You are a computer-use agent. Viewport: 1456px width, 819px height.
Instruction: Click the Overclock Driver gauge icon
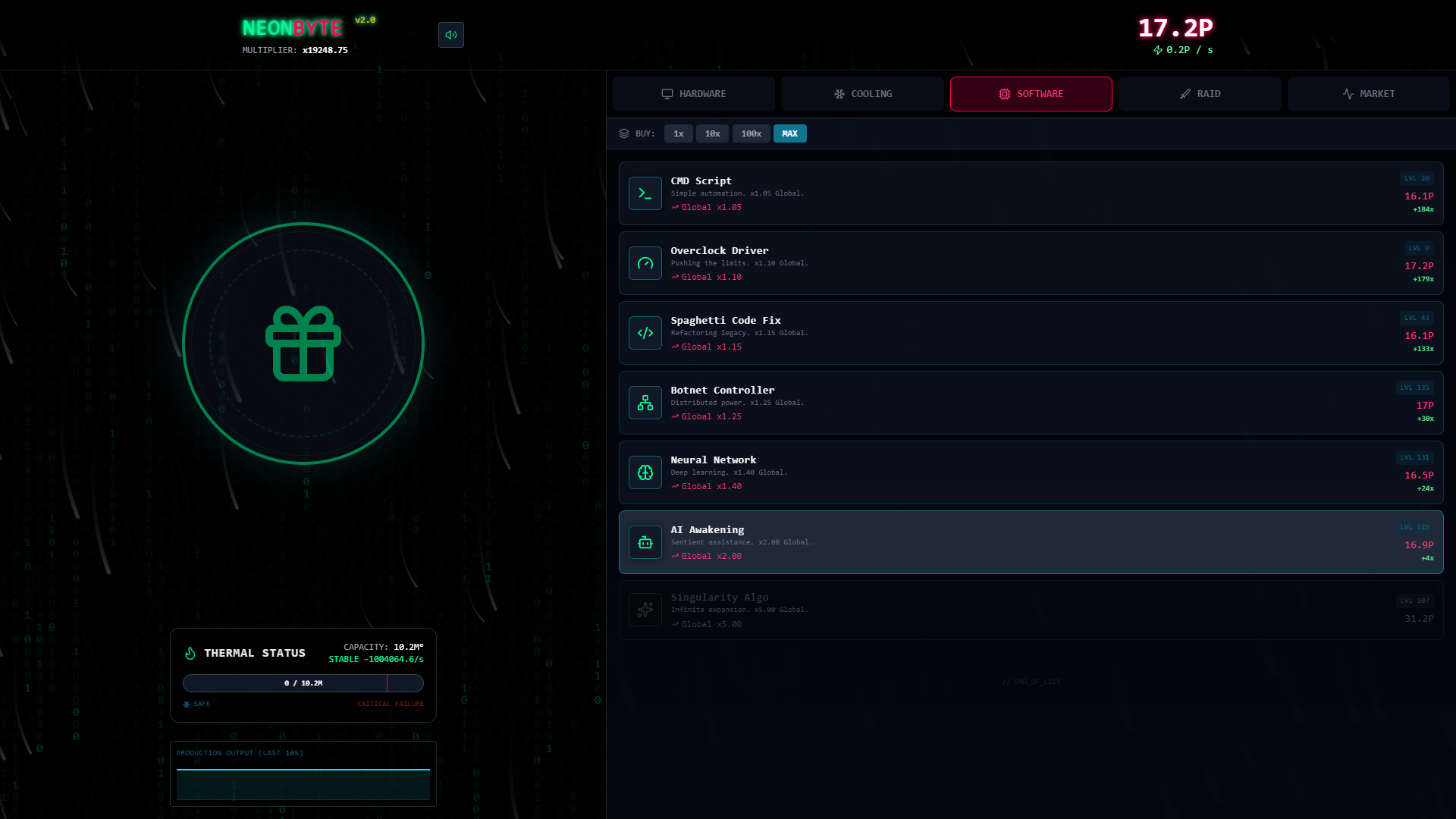pos(645,263)
